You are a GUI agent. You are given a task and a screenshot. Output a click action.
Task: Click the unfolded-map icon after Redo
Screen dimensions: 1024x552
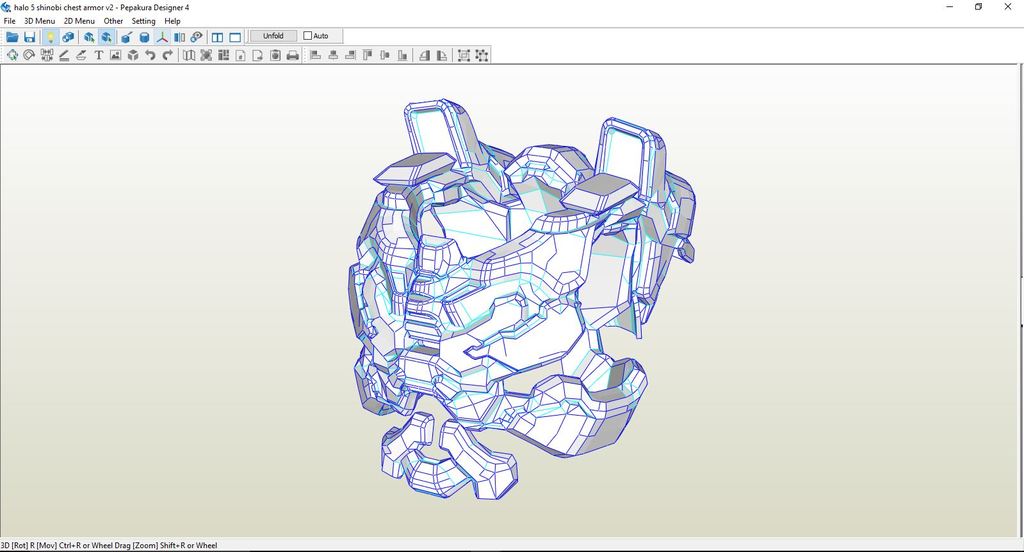(189, 56)
